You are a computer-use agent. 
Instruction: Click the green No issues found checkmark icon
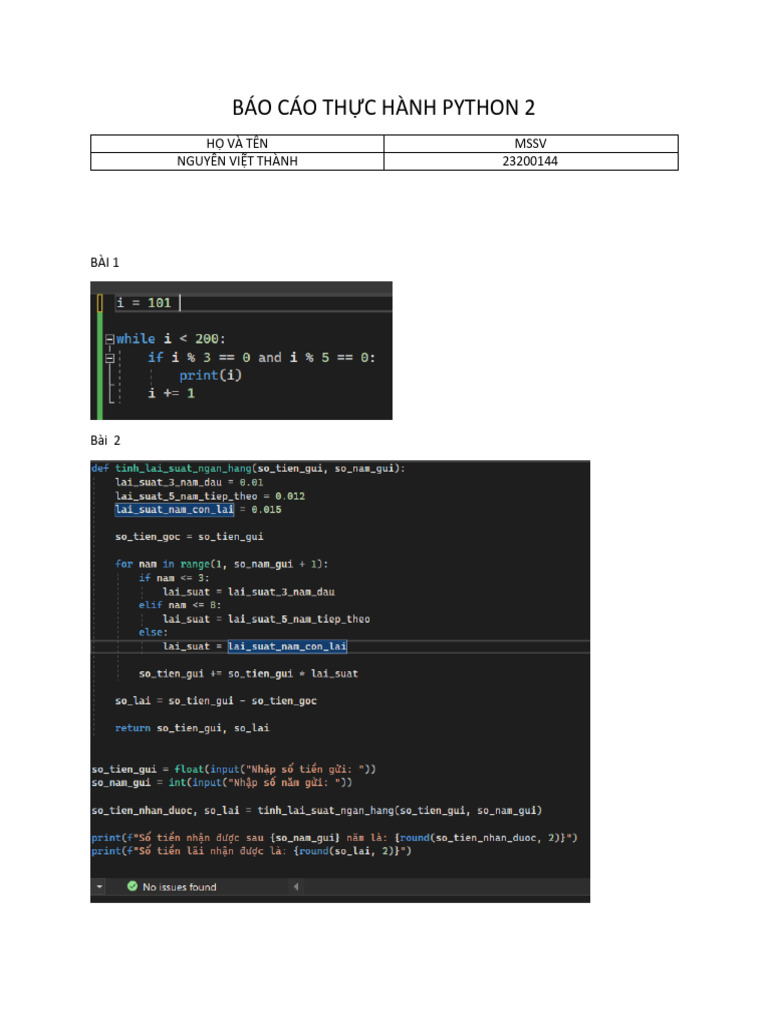[133, 886]
